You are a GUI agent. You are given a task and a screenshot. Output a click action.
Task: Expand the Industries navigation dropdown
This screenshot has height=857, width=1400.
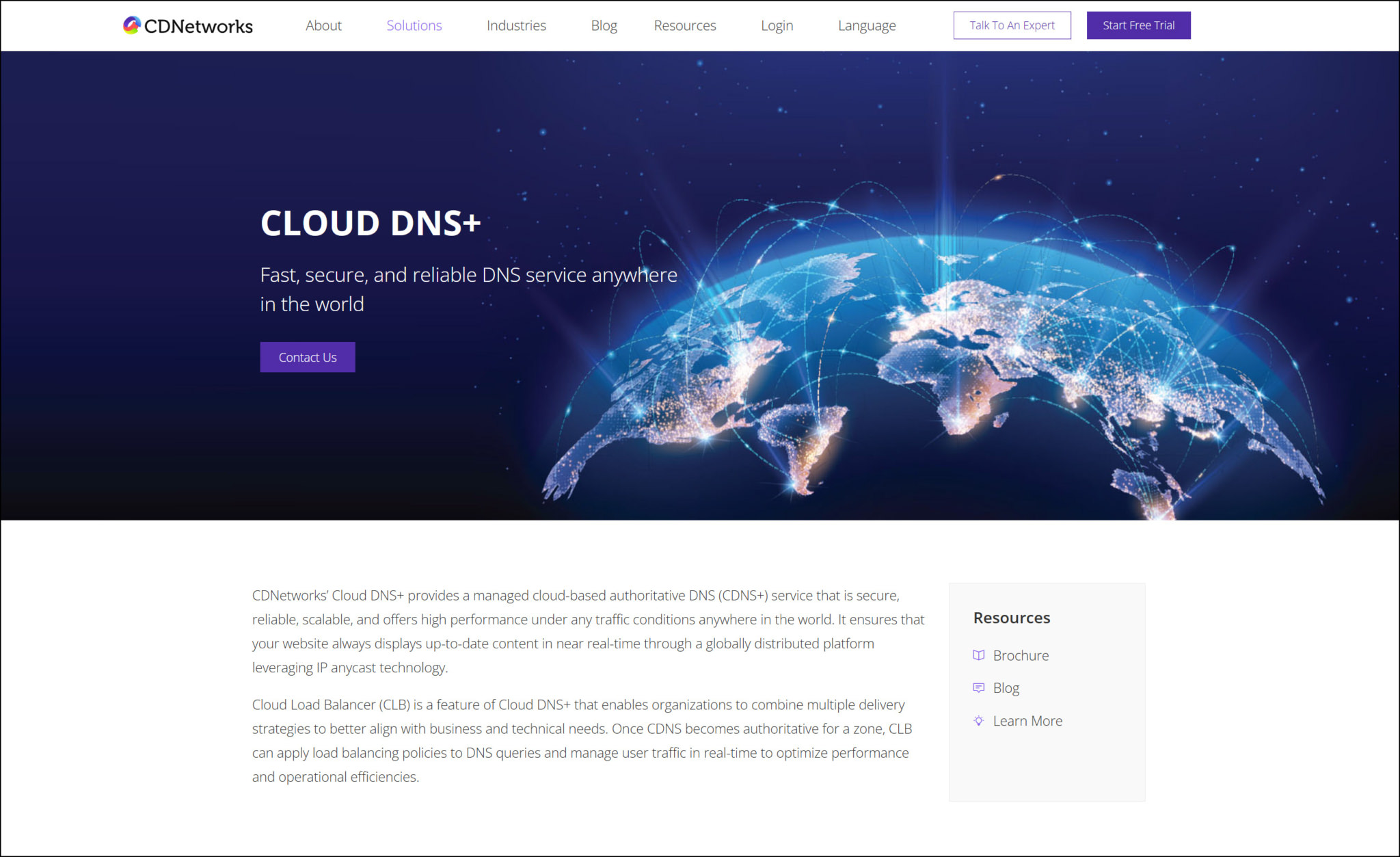515,25
